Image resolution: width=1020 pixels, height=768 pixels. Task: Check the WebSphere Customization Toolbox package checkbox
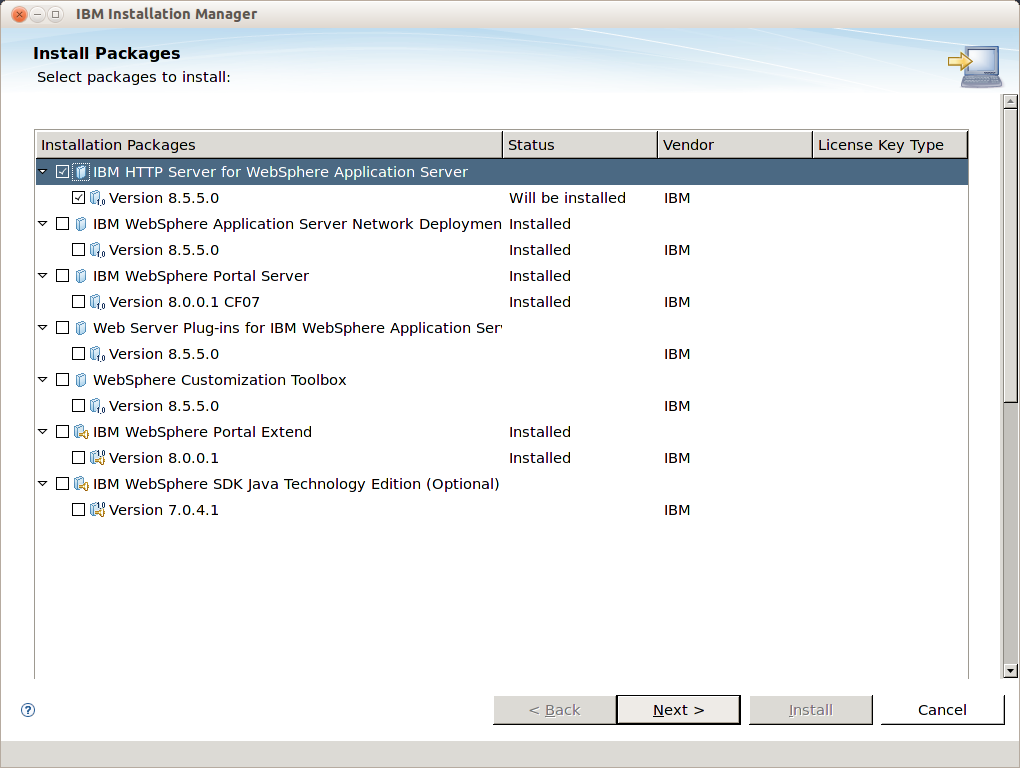[x=62, y=380]
